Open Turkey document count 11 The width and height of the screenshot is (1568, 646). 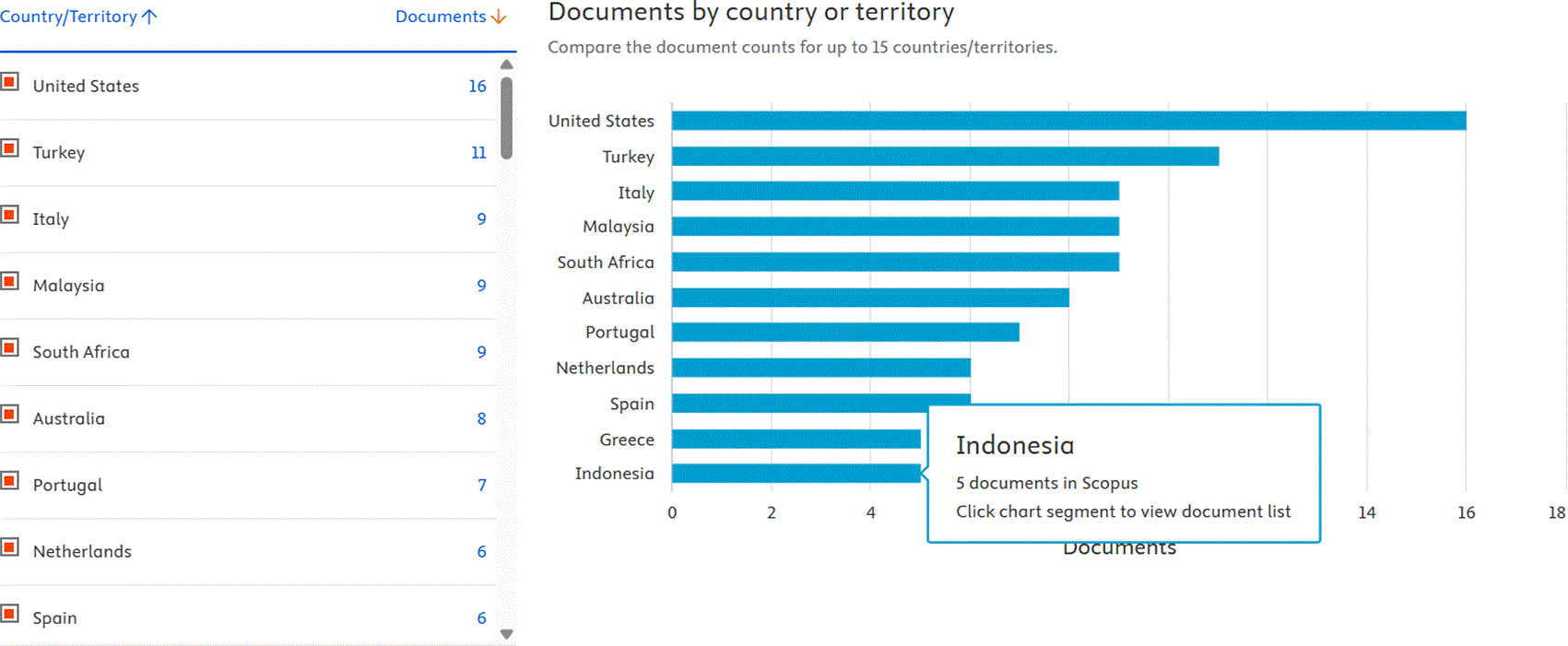[478, 152]
